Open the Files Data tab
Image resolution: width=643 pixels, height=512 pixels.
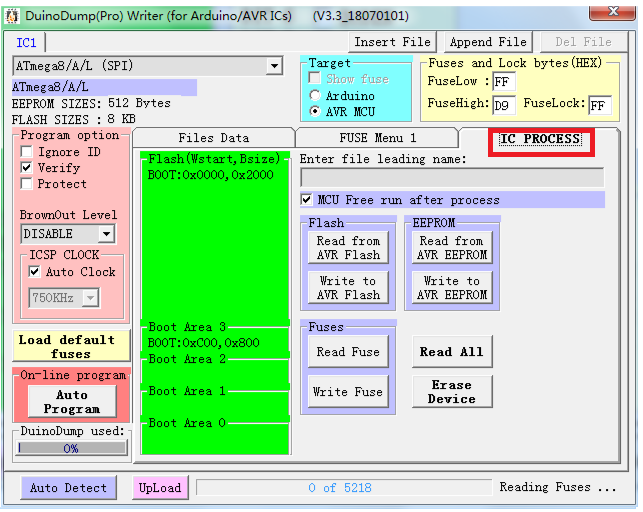[214, 138]
